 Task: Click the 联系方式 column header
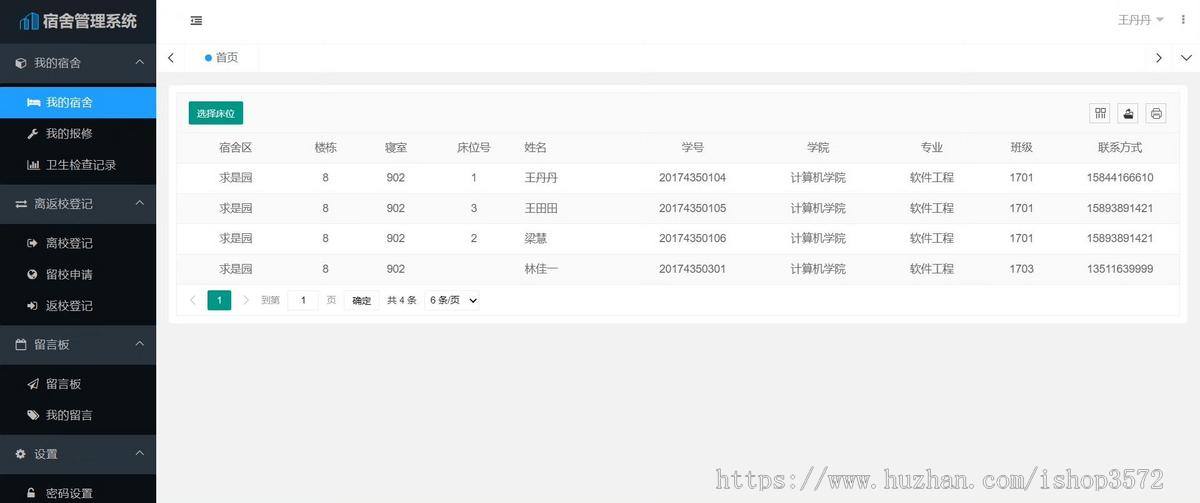click(1120, 147)
